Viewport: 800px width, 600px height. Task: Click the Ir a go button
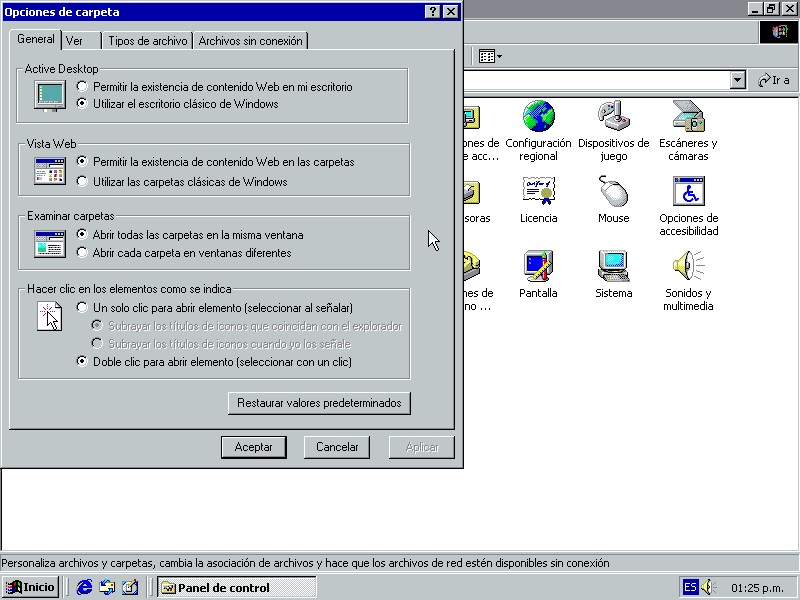click(x=774, y=80)
